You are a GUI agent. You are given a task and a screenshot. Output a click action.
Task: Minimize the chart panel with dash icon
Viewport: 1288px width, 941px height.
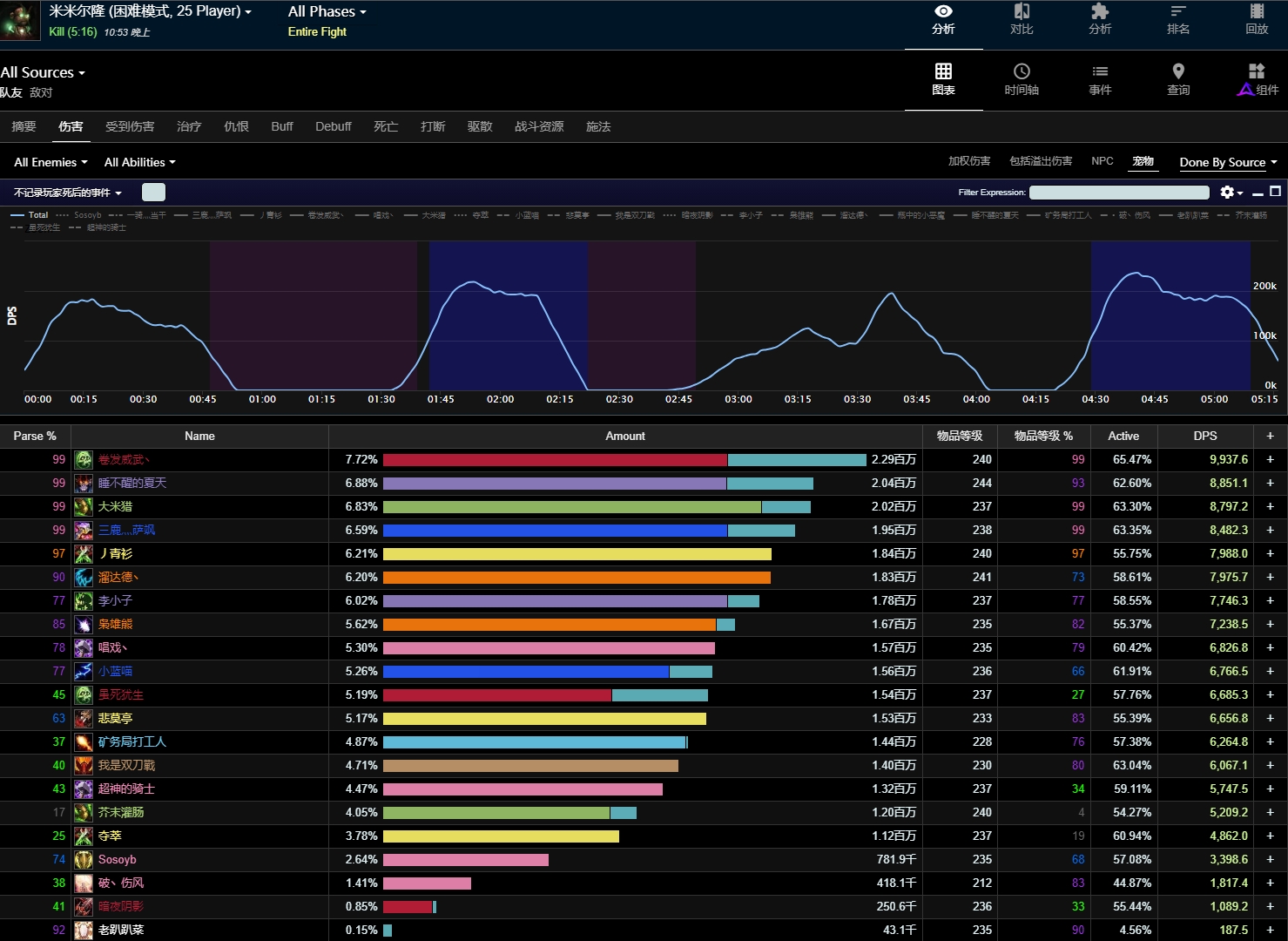tap(1258, 193)
